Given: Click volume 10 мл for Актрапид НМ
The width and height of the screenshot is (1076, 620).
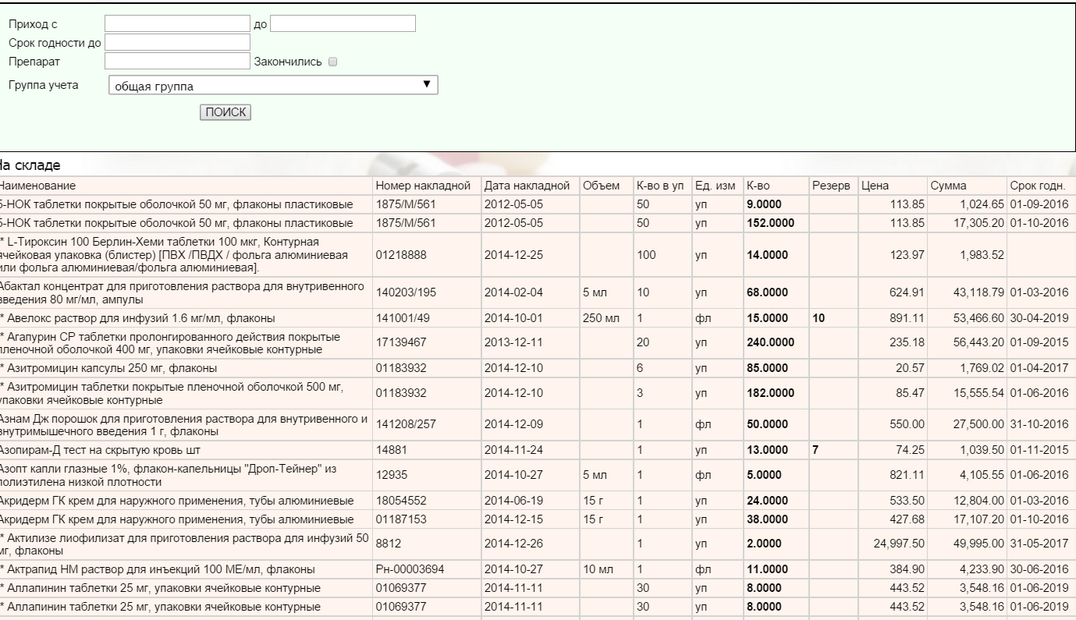Looking at the screenshot, I should (x=598, y=569).
